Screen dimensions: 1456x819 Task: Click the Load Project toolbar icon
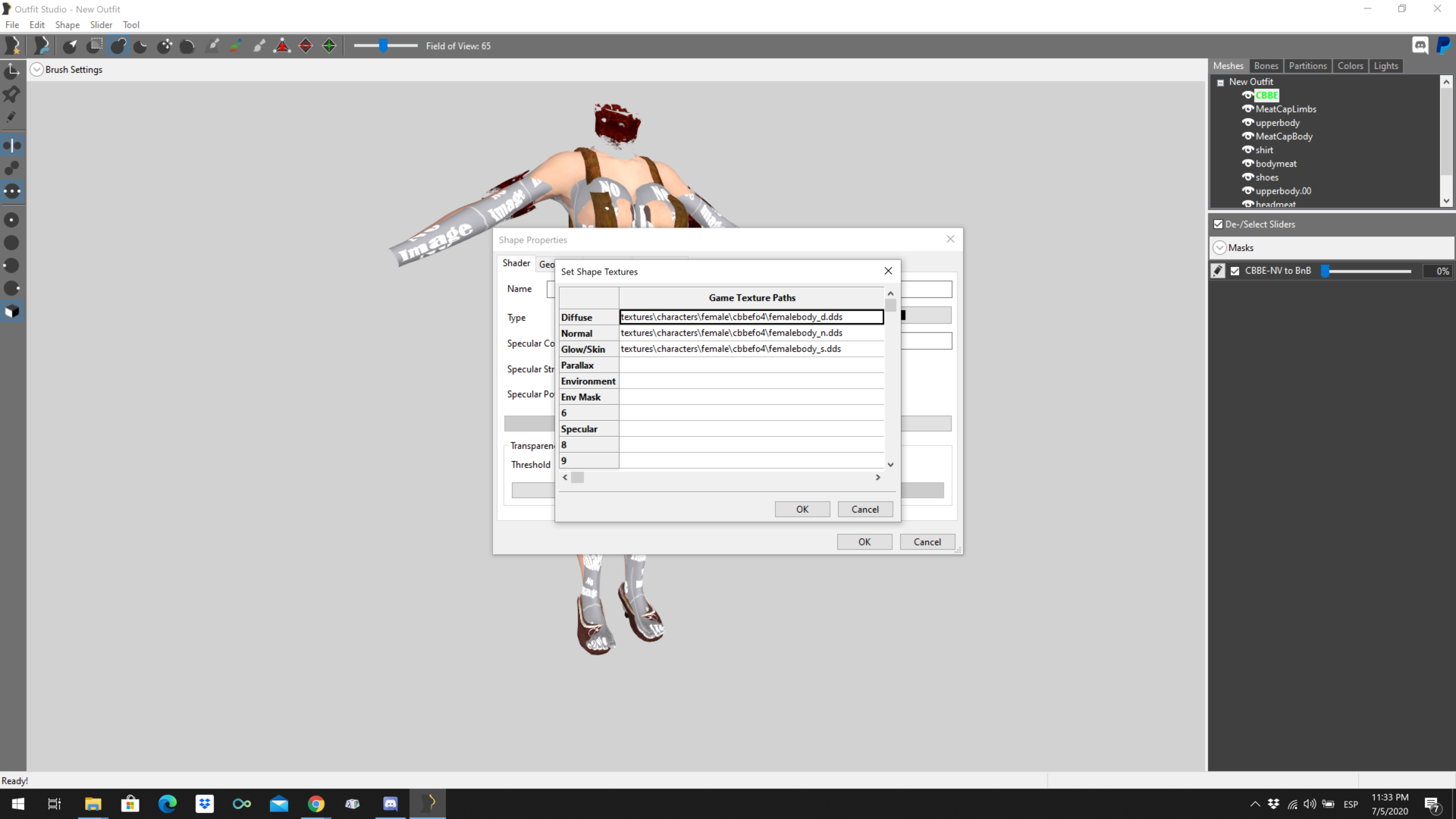click(x=42, y=45)
